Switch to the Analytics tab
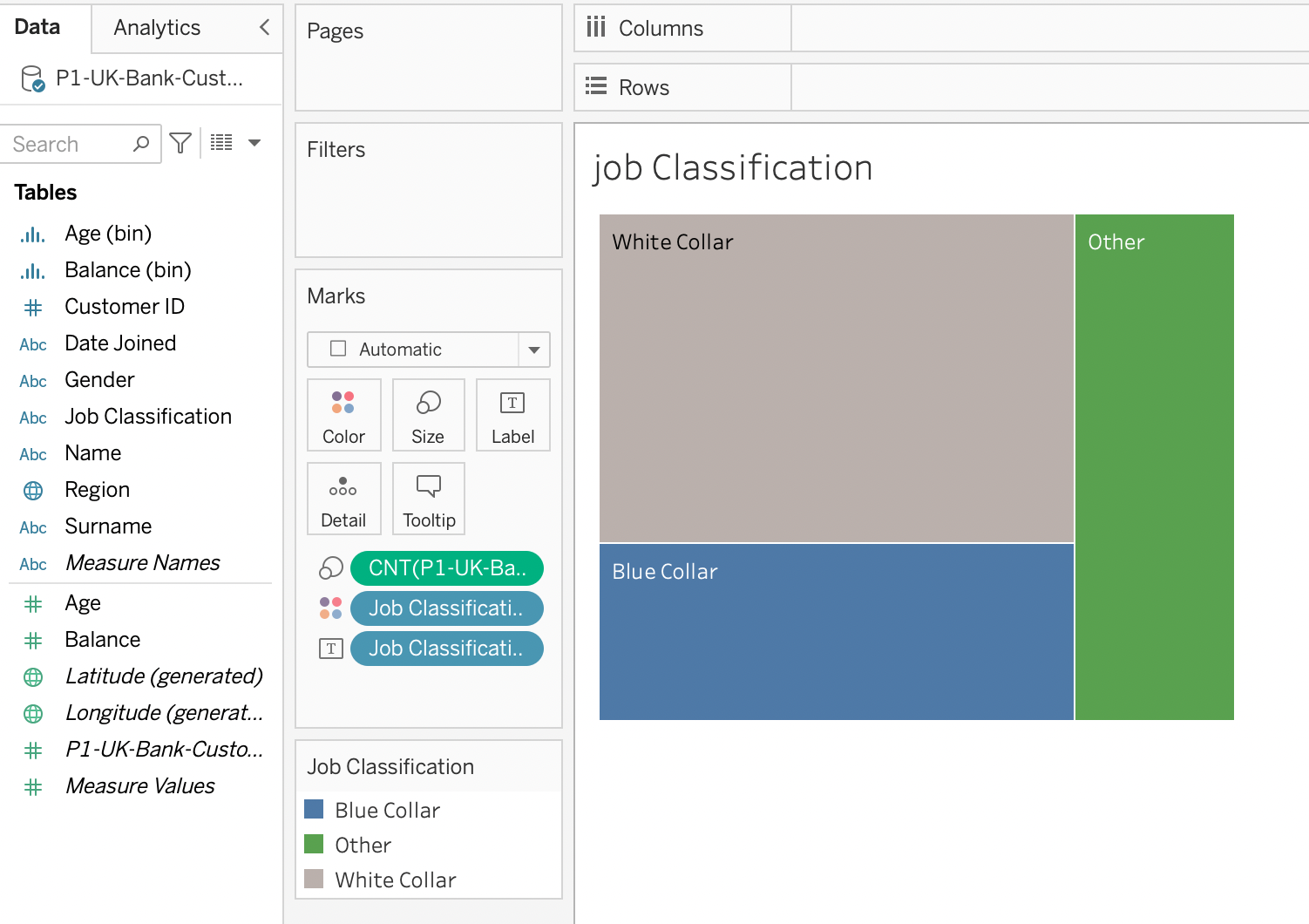Image resolution: width=1309 pixels, height=924 pixels. (157, 28)
